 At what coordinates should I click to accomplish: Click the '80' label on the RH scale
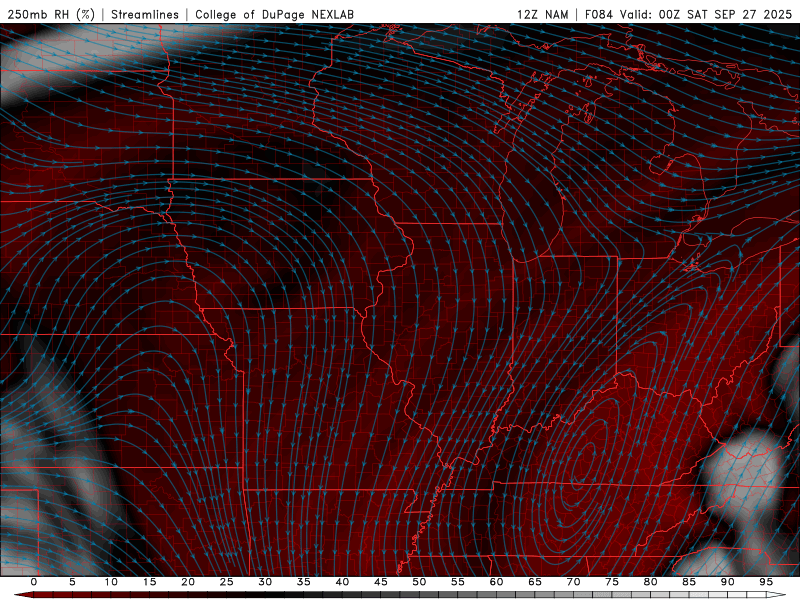point(651,582)
